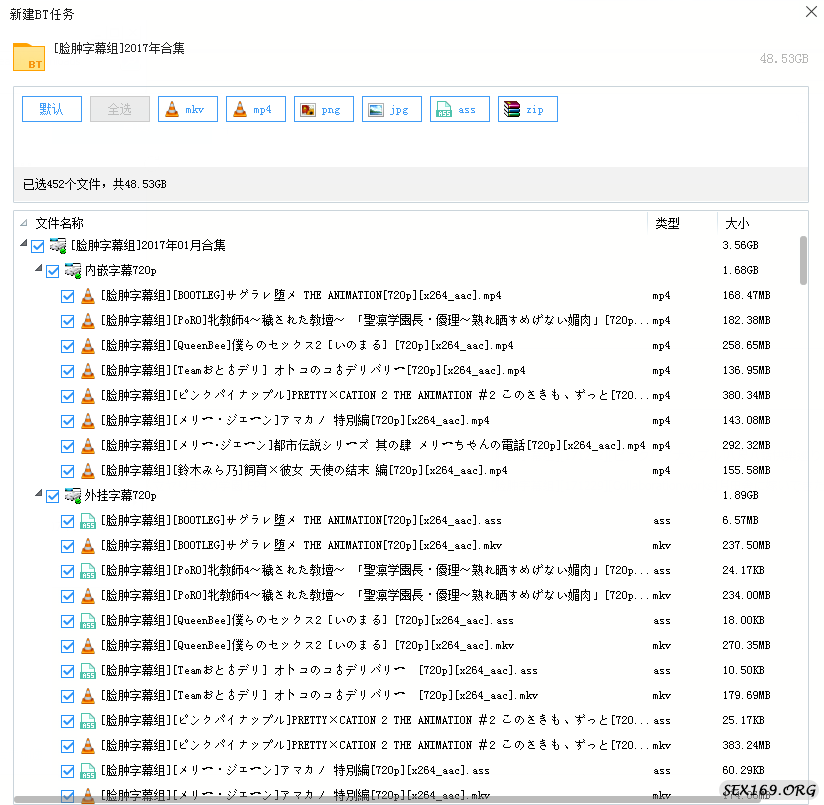
Task: Click the 文件名称 column header
Action: point(60,223)
